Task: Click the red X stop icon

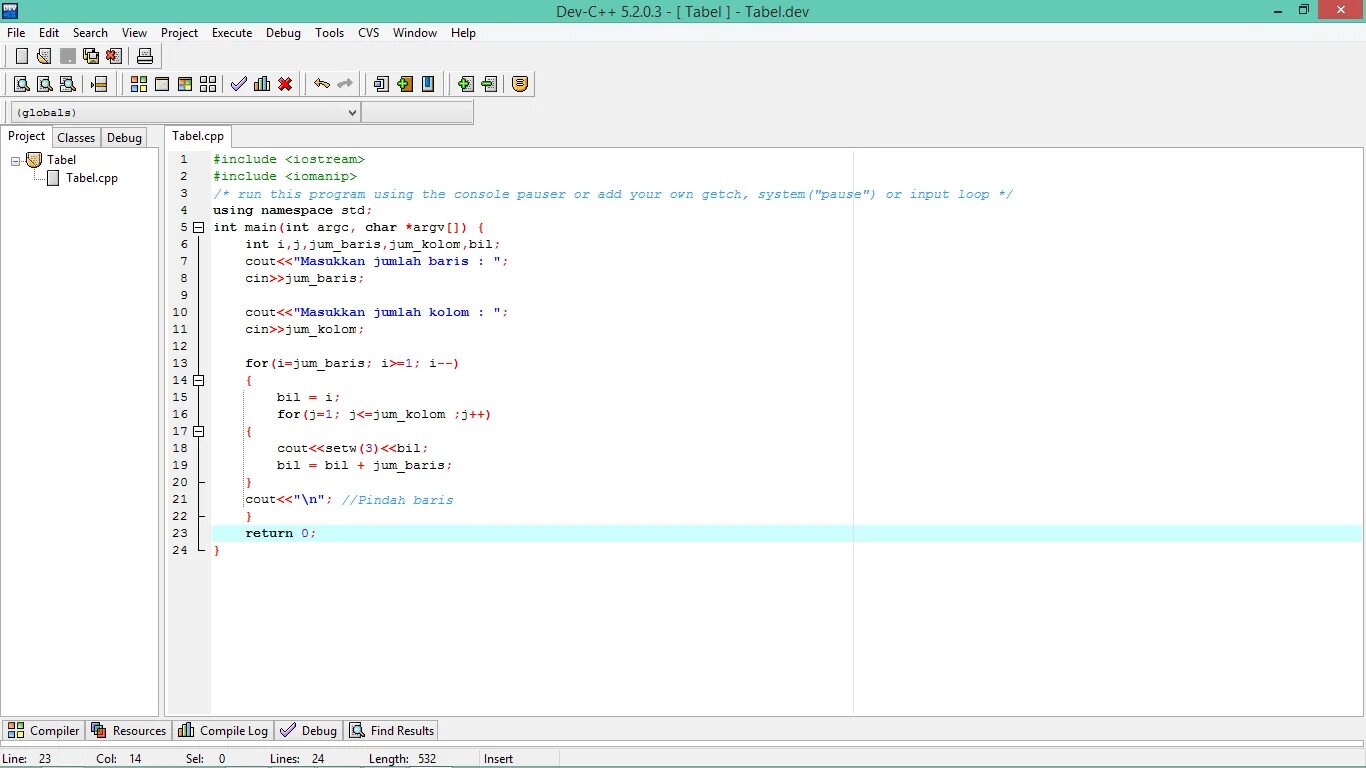Action: [285, 84]
